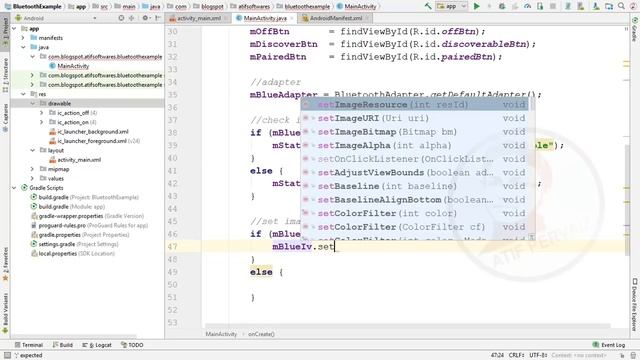This screenshot has width=640, height=360.
Task: Select setImageResource(int resId) completion
Action: click(415, 105)
